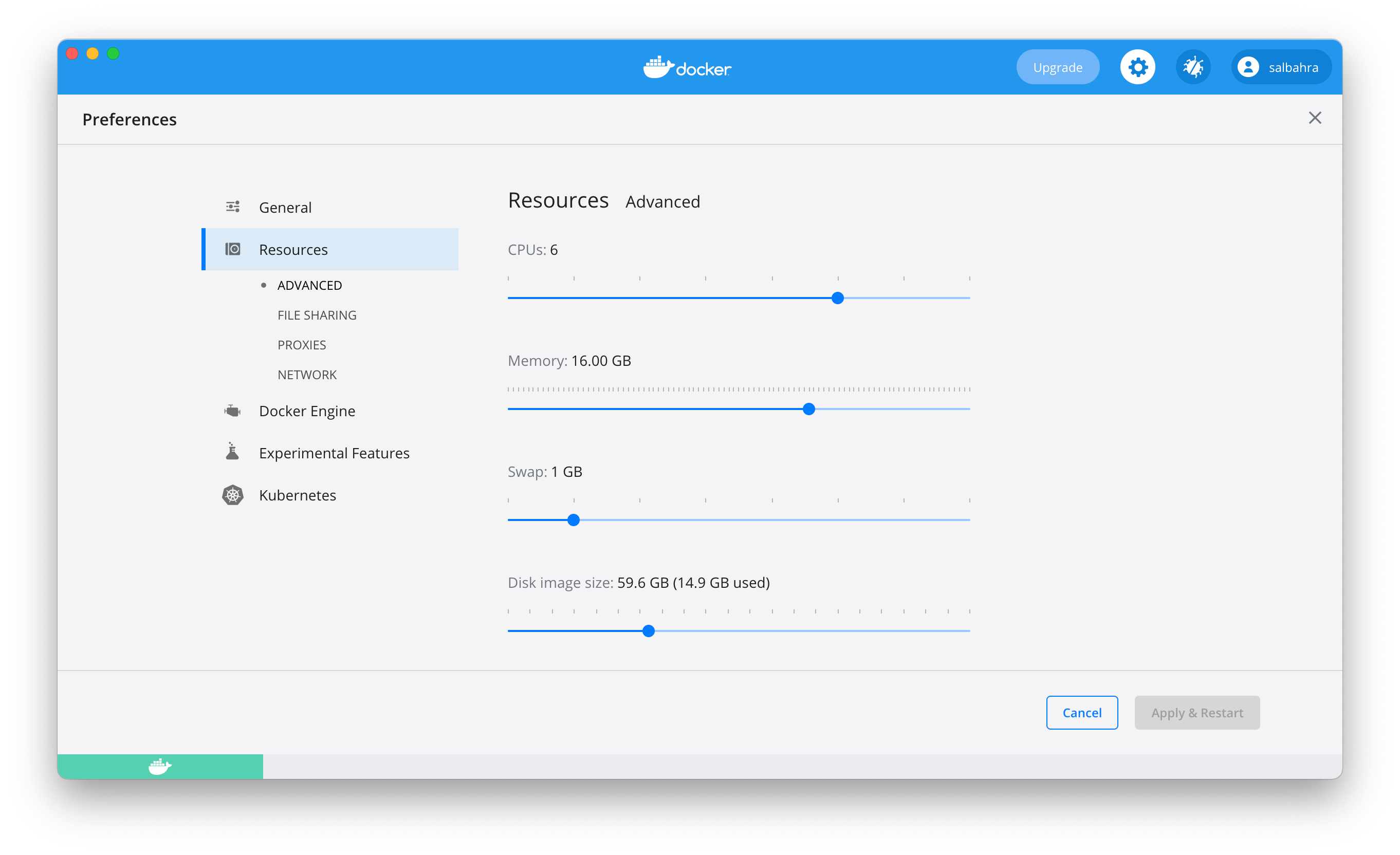Open Docker Engine settings
1400x855 pixels.
point(329,411)
